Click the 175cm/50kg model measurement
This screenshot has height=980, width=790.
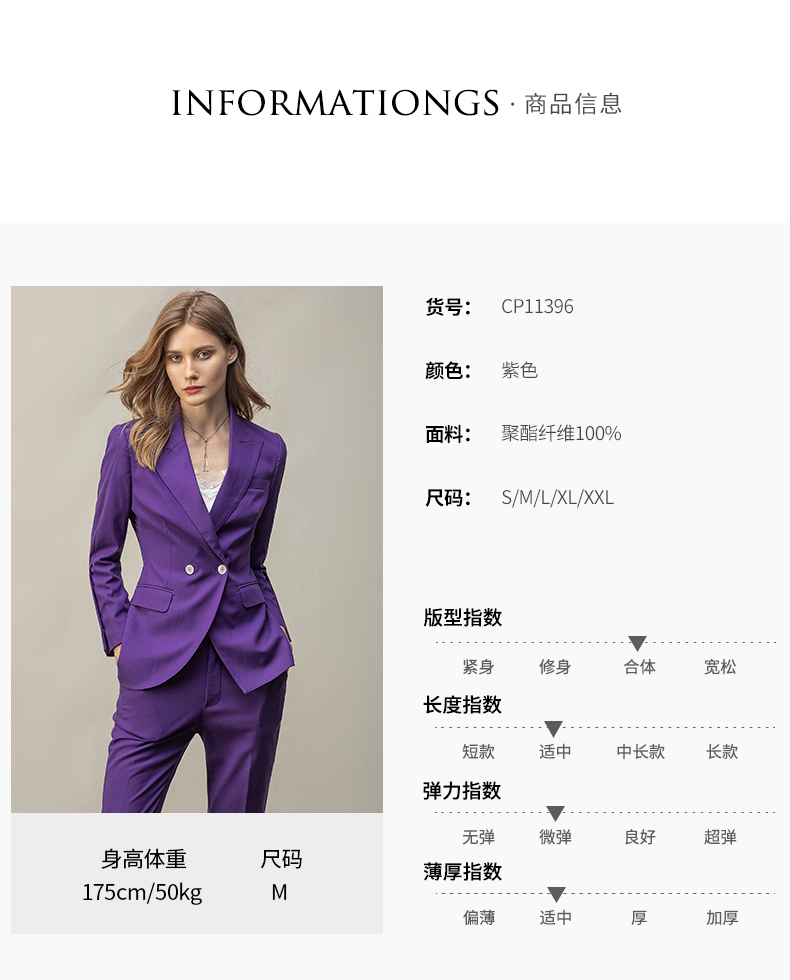pyautogui.click(x=142, y=892)
